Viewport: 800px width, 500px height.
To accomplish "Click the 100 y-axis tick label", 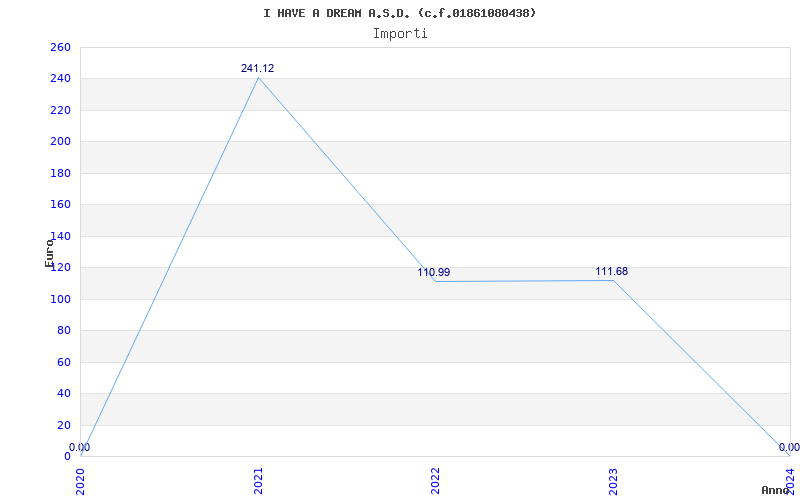I will pos(60,299).
